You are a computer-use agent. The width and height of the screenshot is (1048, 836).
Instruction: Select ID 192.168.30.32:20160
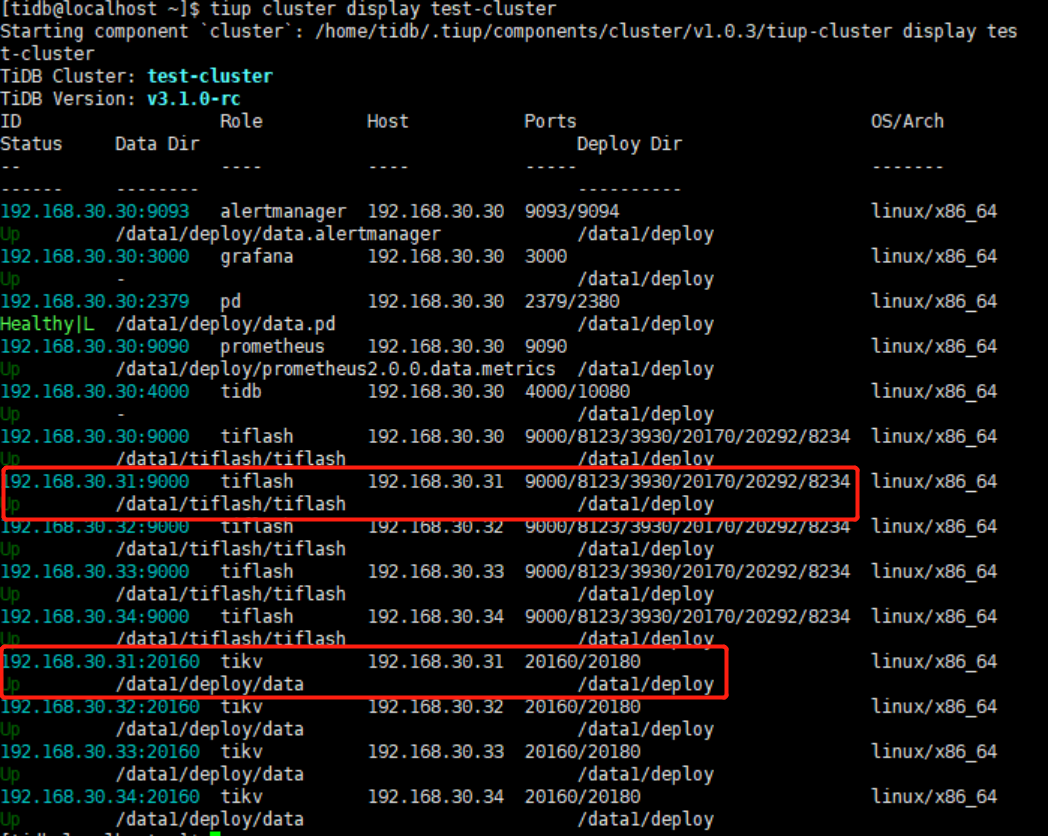pos(100,707)
